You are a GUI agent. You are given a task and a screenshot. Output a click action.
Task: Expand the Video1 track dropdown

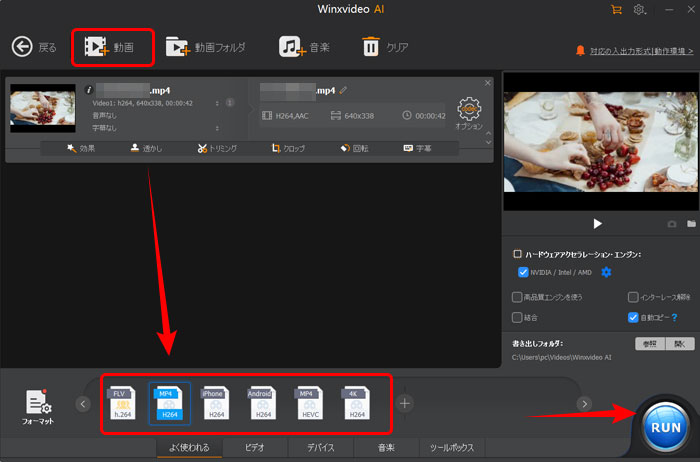click(218, 102)
